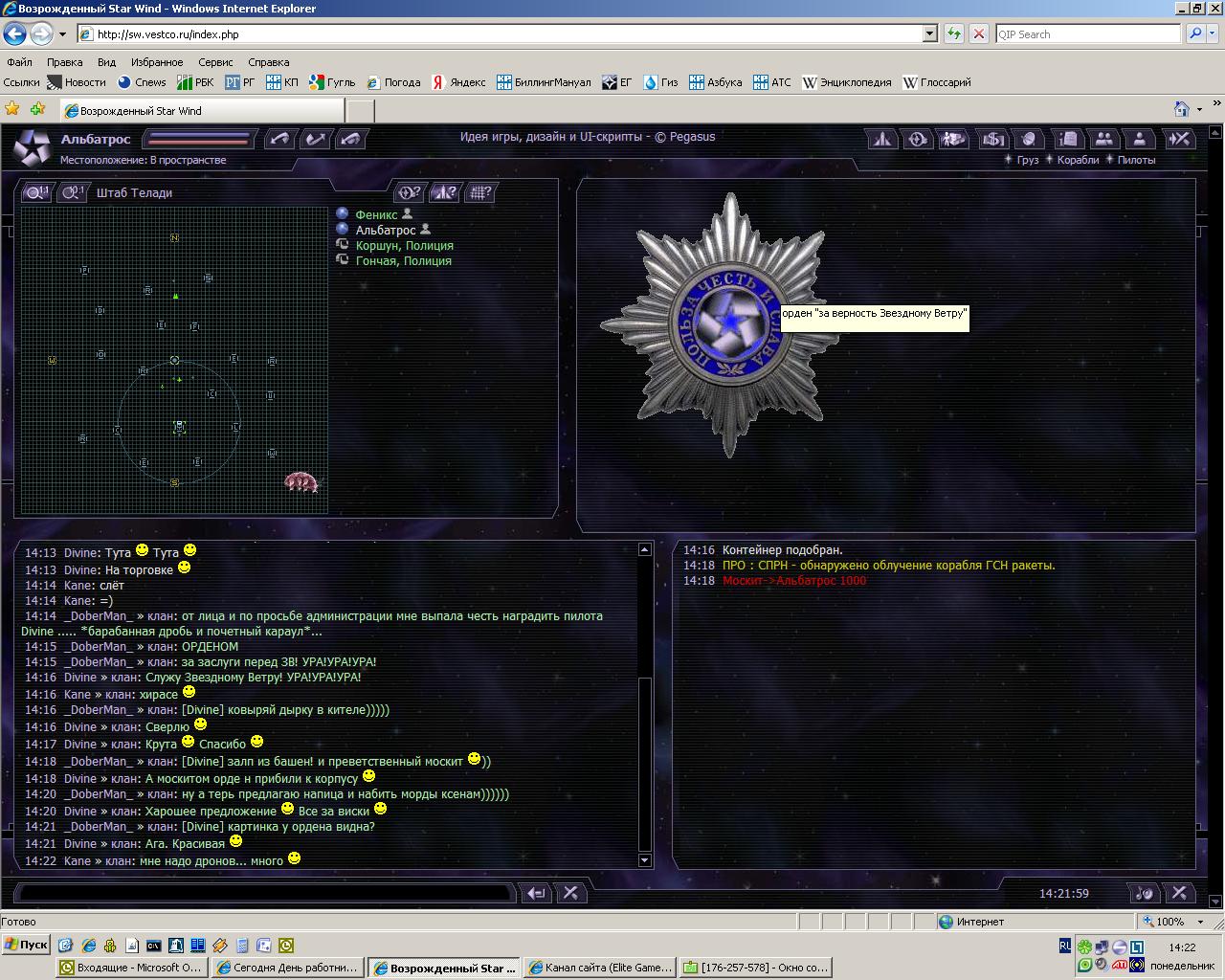The width and height of the screenshot is (1225, 980).
Task: Click the music notes sound icon
Action: pyautogui.click(x=1144, y=893)
